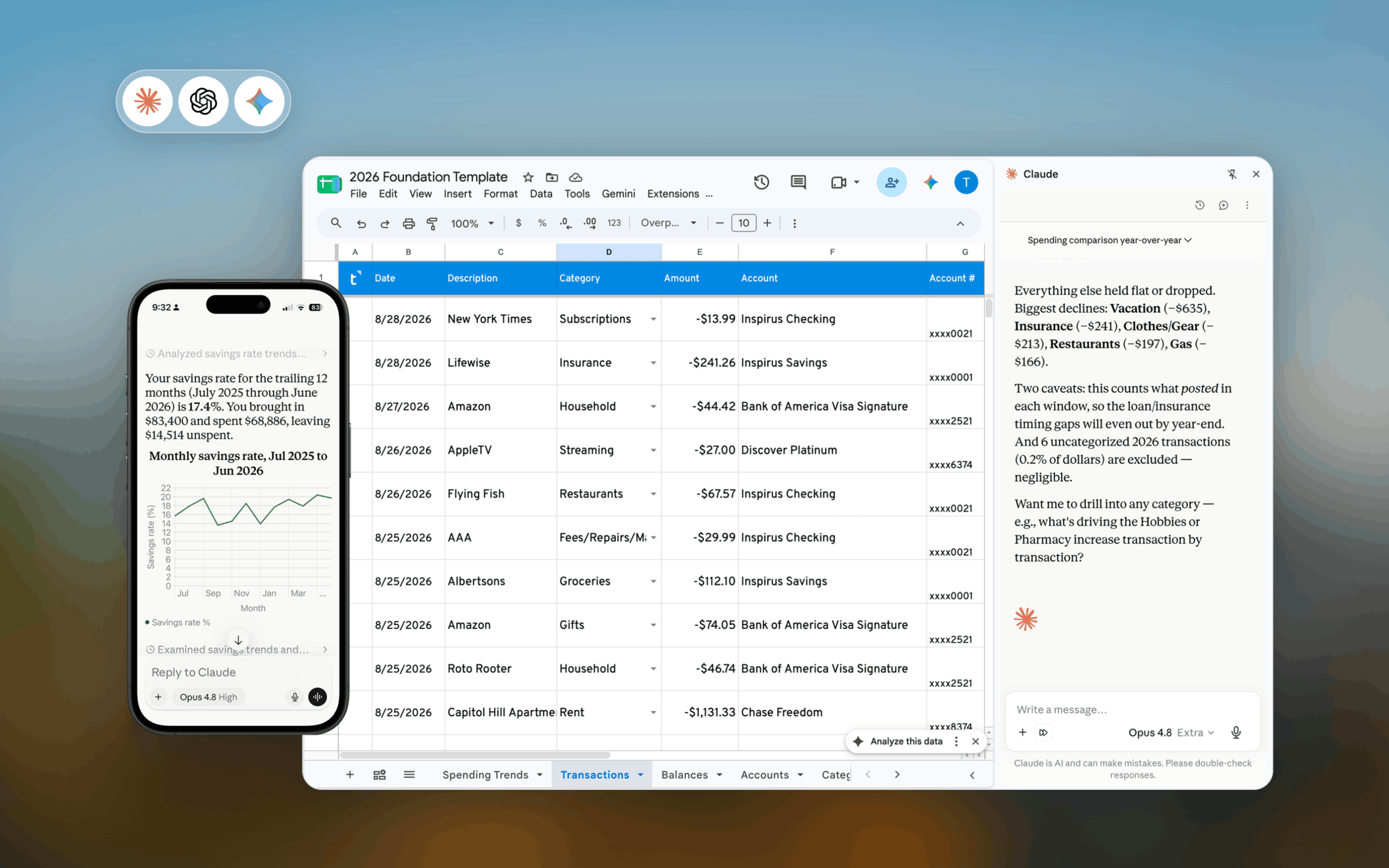The height and width of the screenshot is (868, 1389).
Task: Click the Analyze this data button
Action: coord(899,741)
